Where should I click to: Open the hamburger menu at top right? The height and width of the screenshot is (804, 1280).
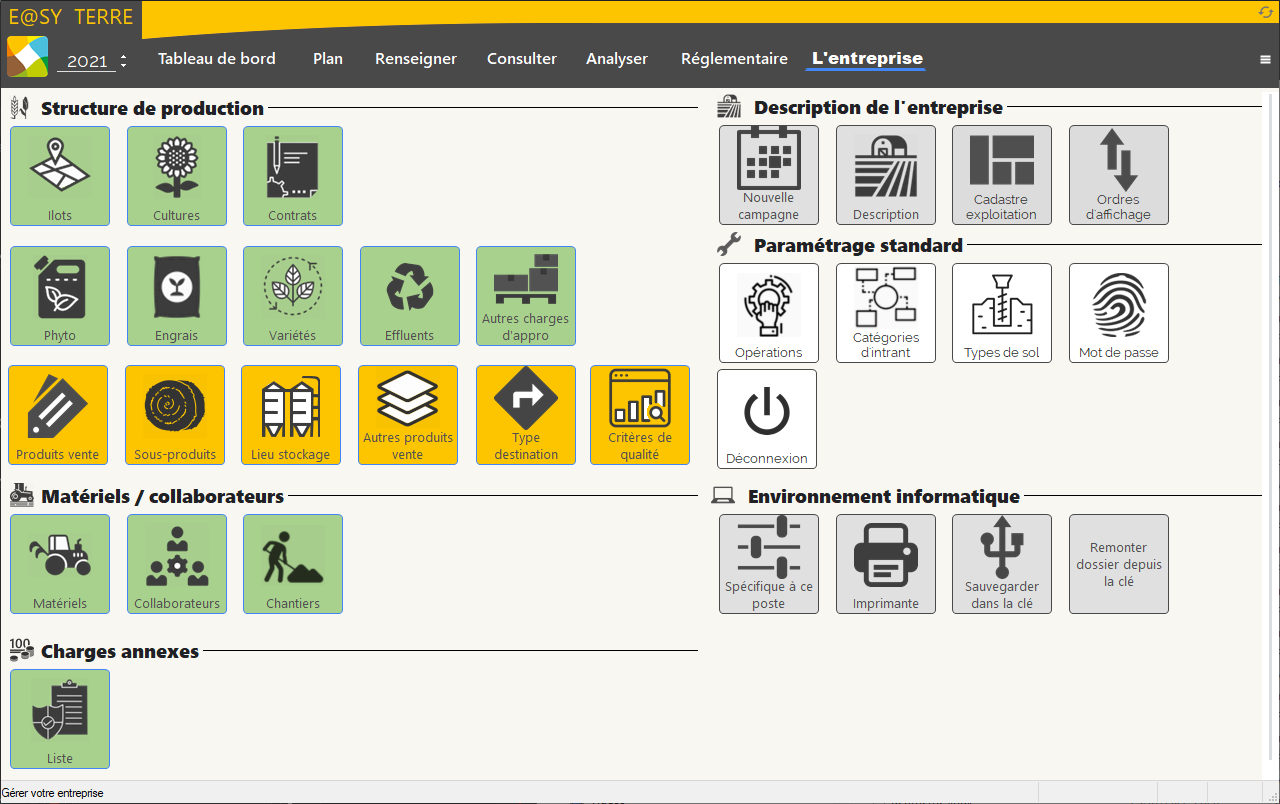click(1265, 59)
